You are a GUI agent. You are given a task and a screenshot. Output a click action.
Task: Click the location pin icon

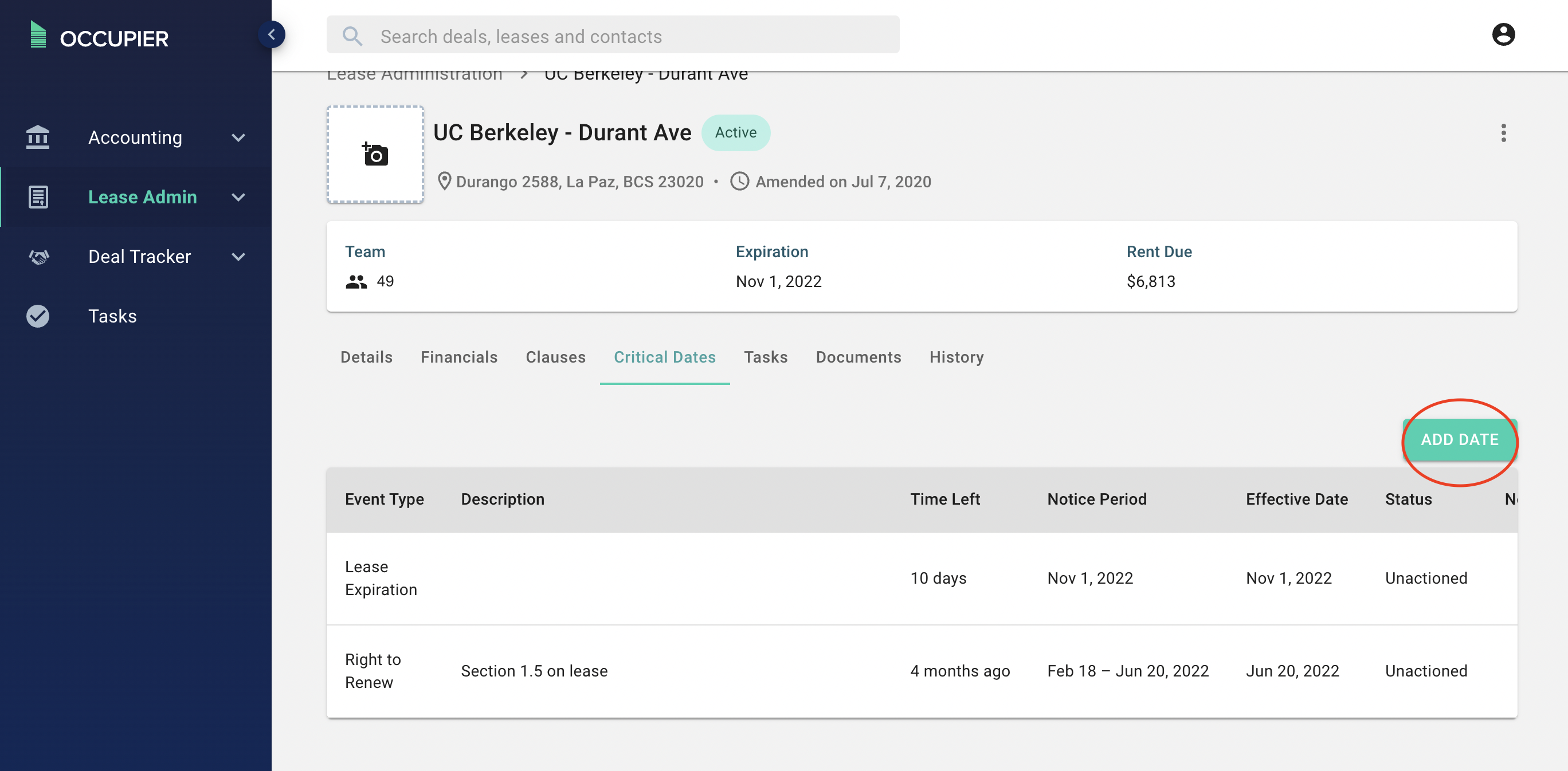444,182
